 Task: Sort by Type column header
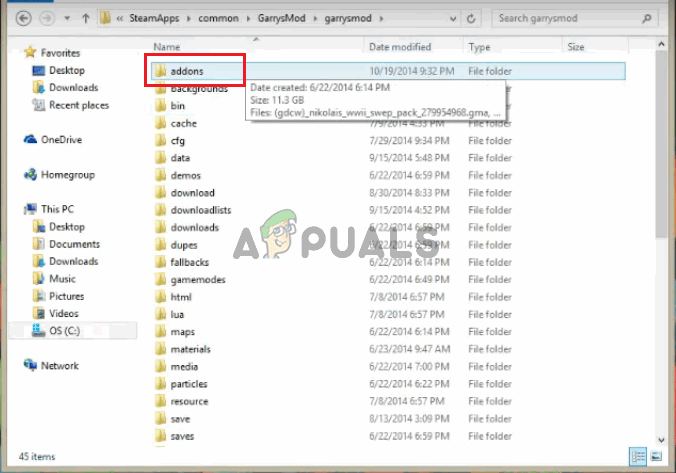(x=479, y=47)
